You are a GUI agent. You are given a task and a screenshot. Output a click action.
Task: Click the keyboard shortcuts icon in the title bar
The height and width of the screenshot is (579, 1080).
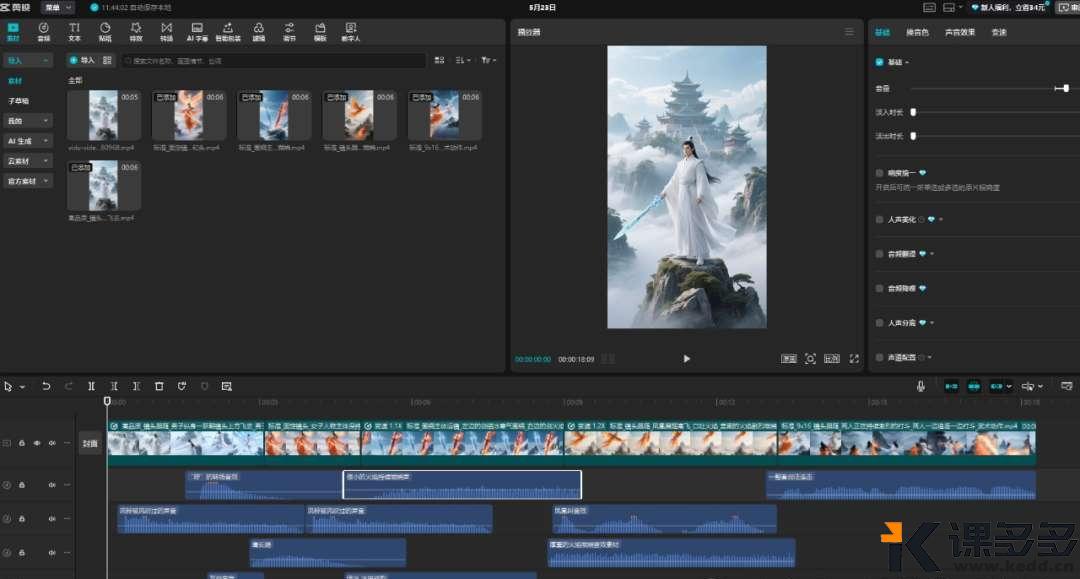click(929, 8)
